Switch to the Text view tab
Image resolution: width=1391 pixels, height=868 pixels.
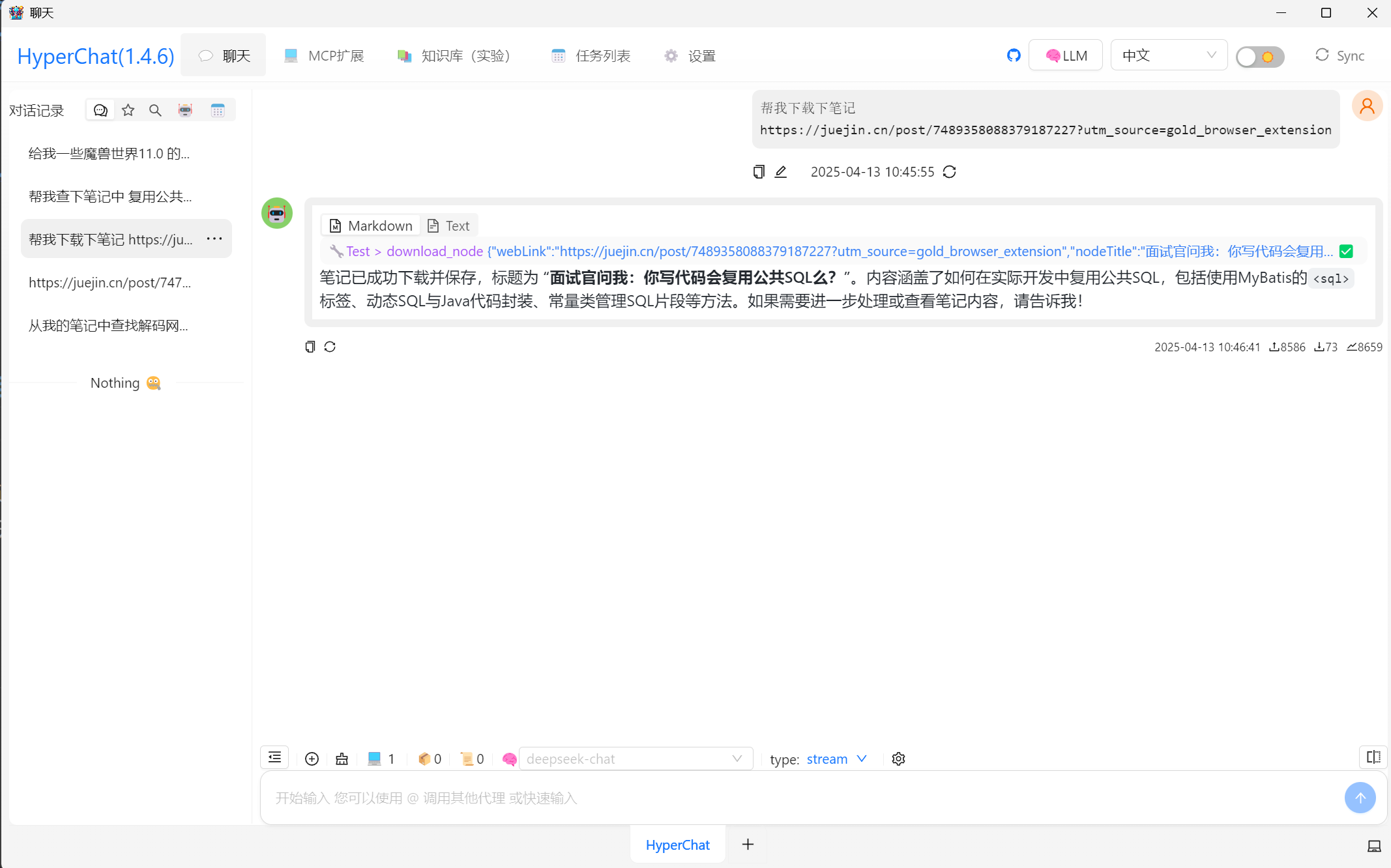point(448,225)
